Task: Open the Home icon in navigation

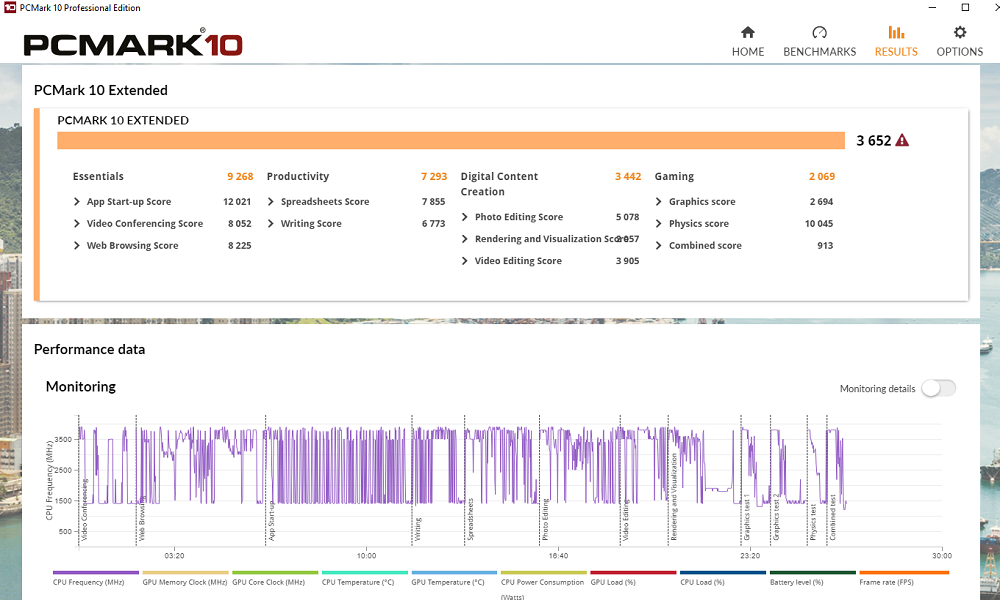Action: coord(747,33)
